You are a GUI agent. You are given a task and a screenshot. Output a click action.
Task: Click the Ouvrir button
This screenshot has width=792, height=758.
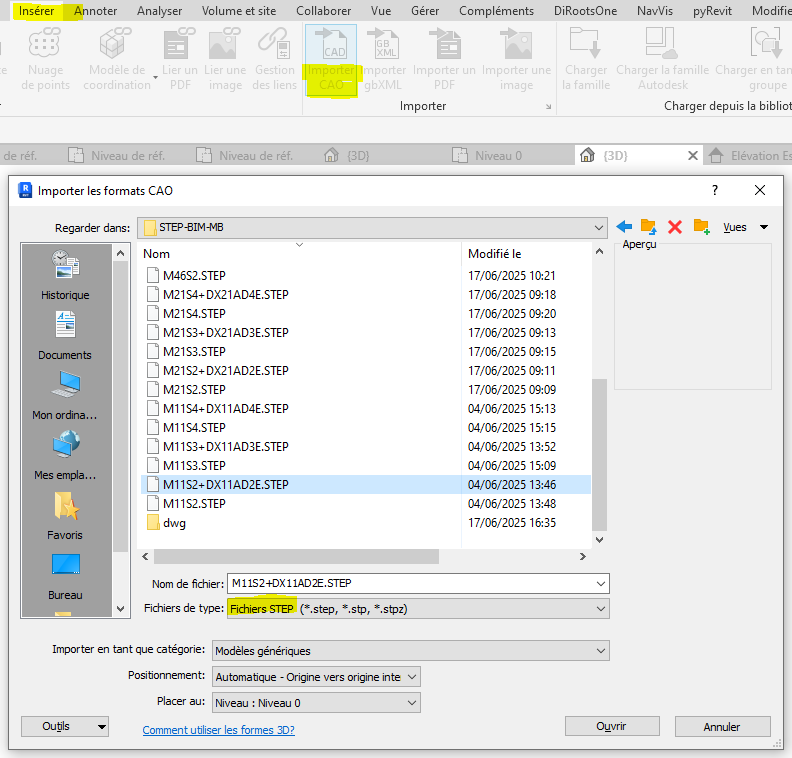611,727
